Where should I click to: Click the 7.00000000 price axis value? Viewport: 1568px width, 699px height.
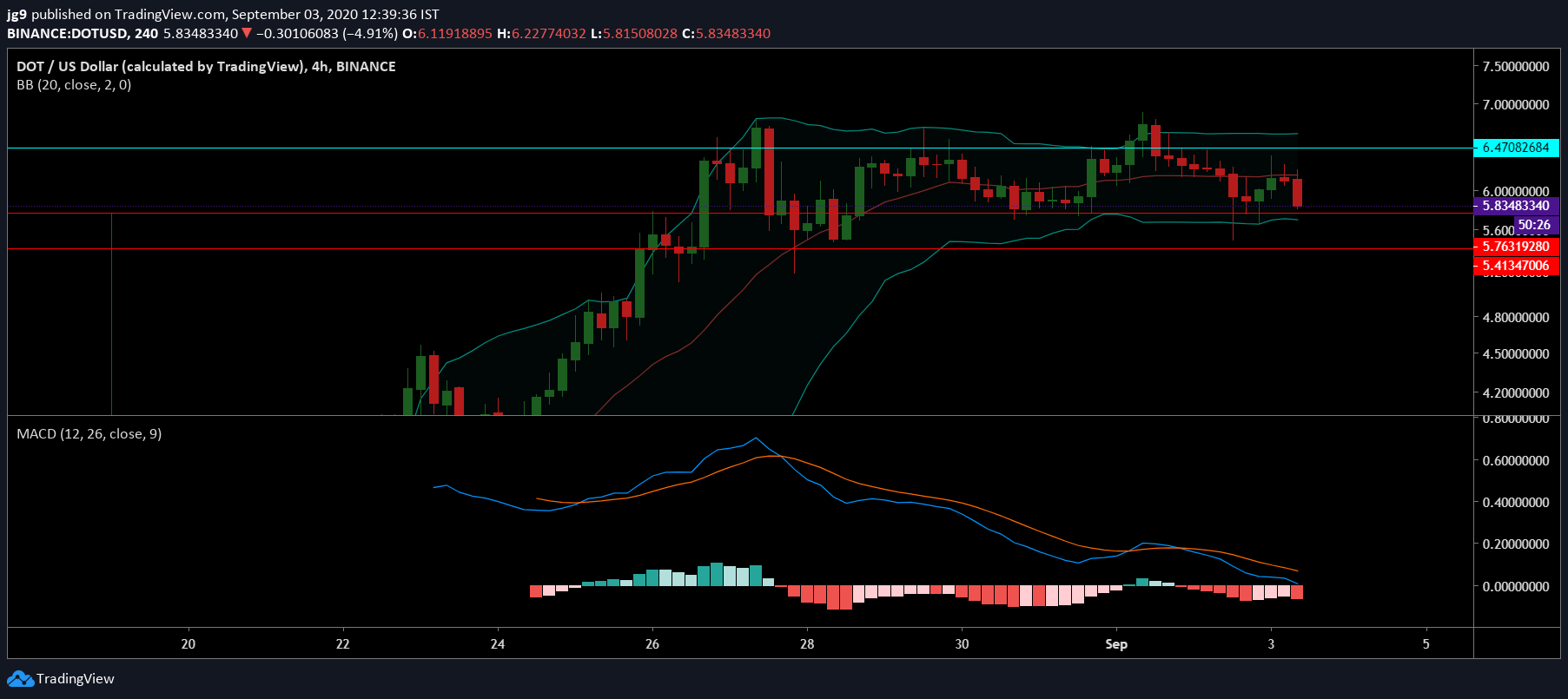[1516, 104]
